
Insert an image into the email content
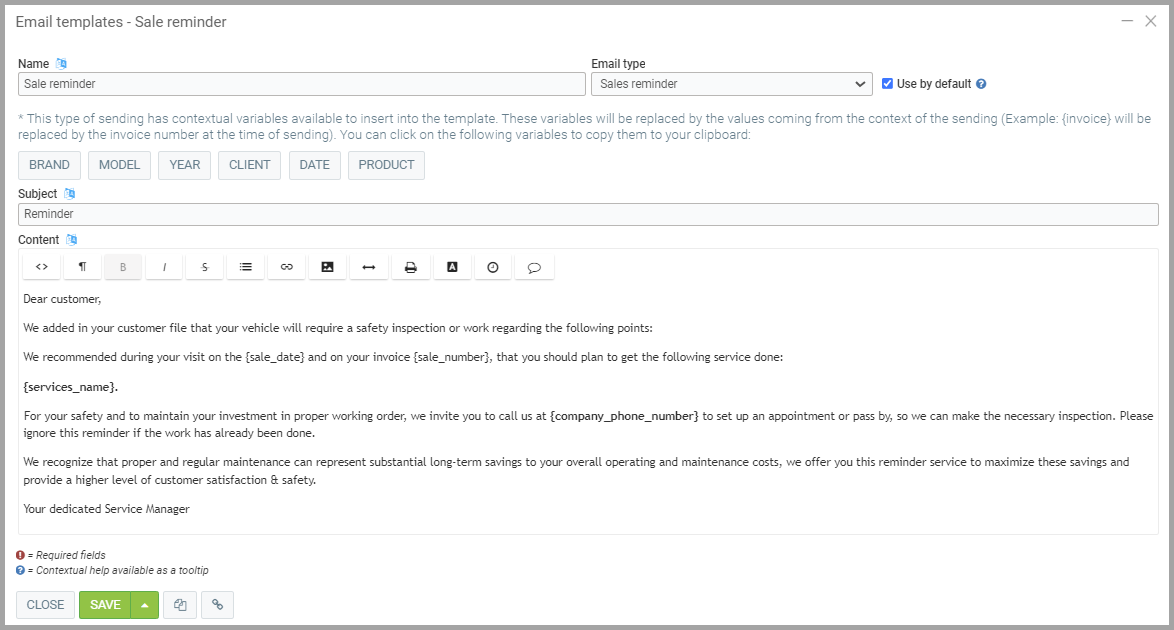coord(327,267)
